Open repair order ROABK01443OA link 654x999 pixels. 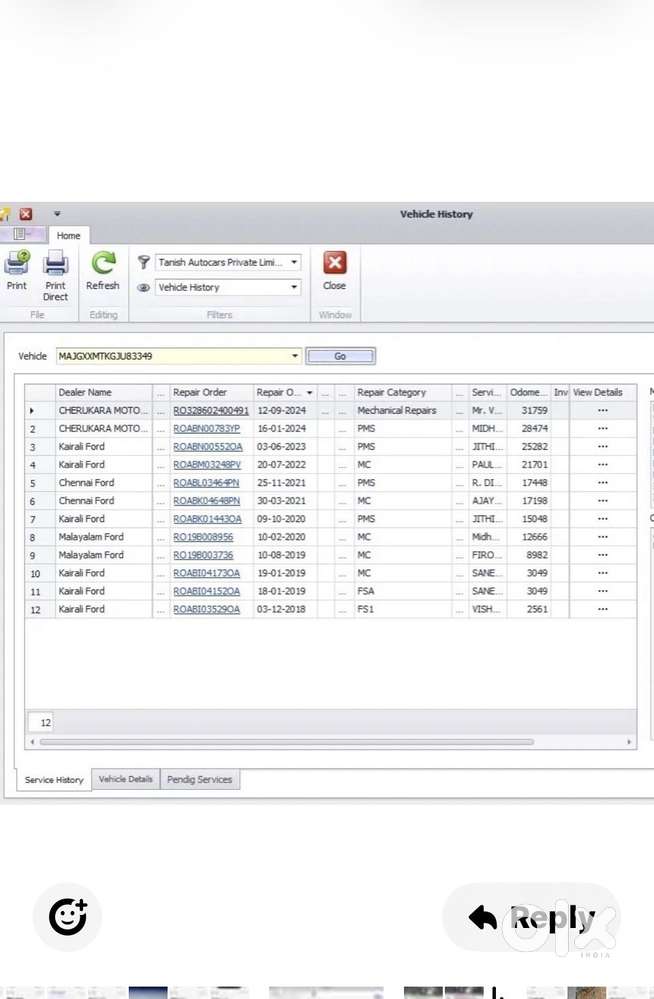click(x=207, y=519)
